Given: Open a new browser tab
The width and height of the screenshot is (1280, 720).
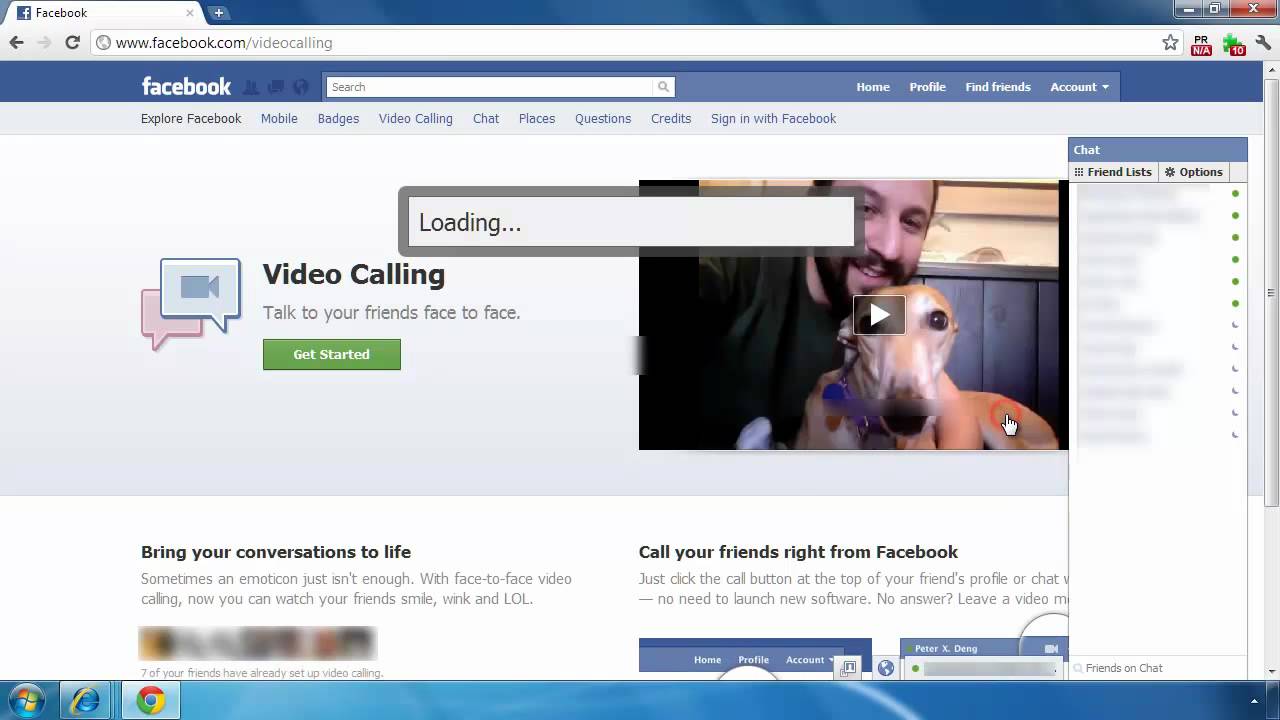Looking at the screenshot, I should [218, 13].
